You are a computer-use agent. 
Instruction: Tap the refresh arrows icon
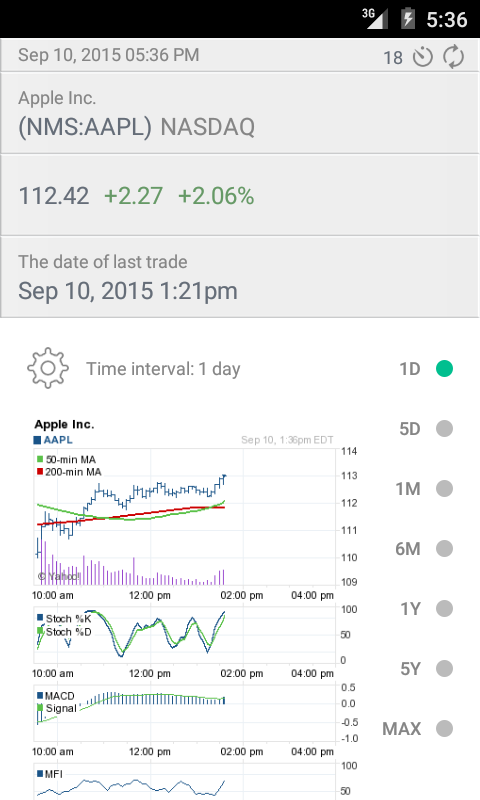[x=453, y=57]
